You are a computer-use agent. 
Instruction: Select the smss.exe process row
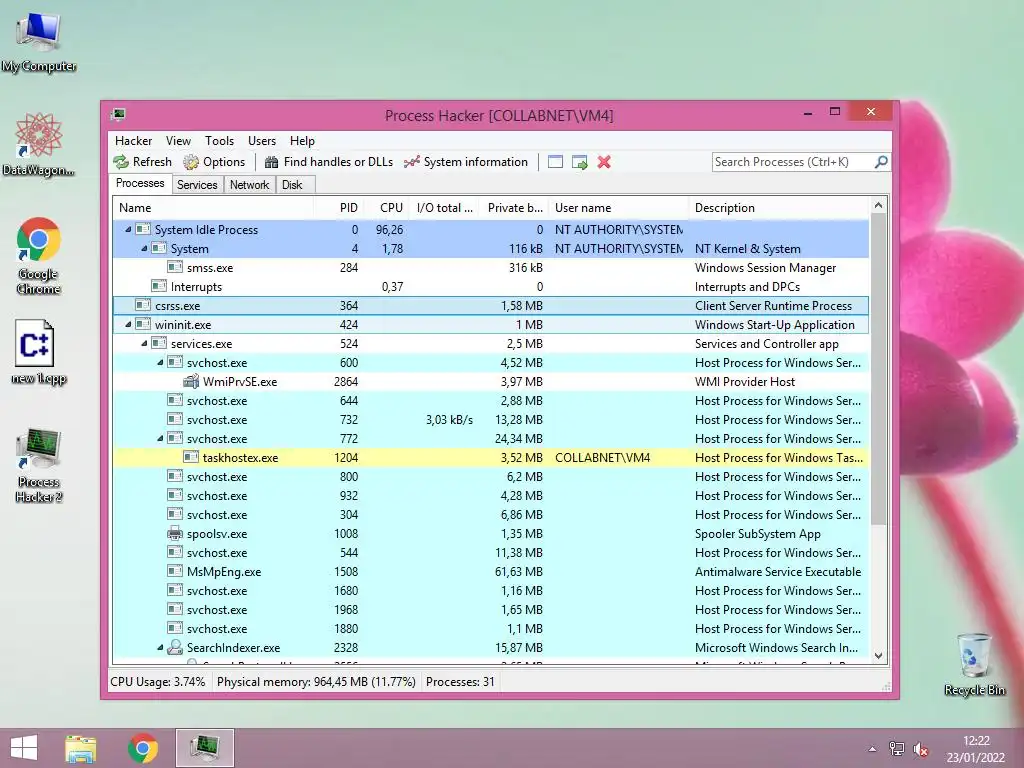[490, 267]
